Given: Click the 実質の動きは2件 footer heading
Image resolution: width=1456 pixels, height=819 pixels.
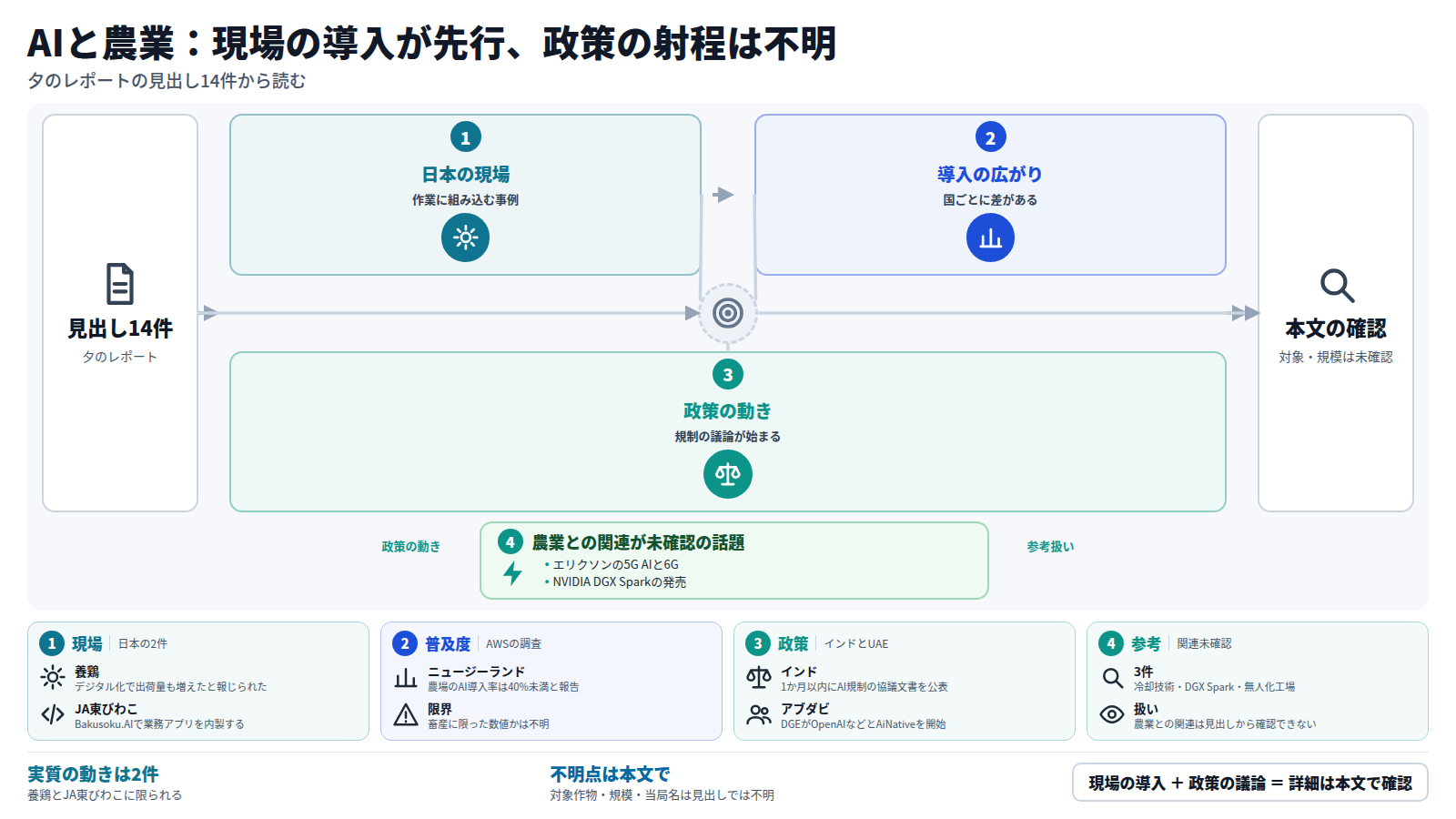Looking at the screenshot, I should pyautogui.click(x=93, y=774).
